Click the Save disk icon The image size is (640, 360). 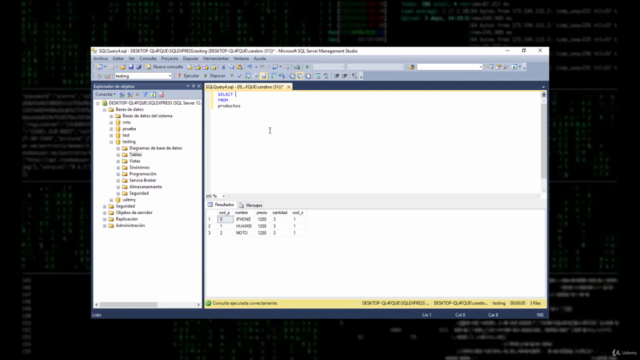click(x=131, y=67)
